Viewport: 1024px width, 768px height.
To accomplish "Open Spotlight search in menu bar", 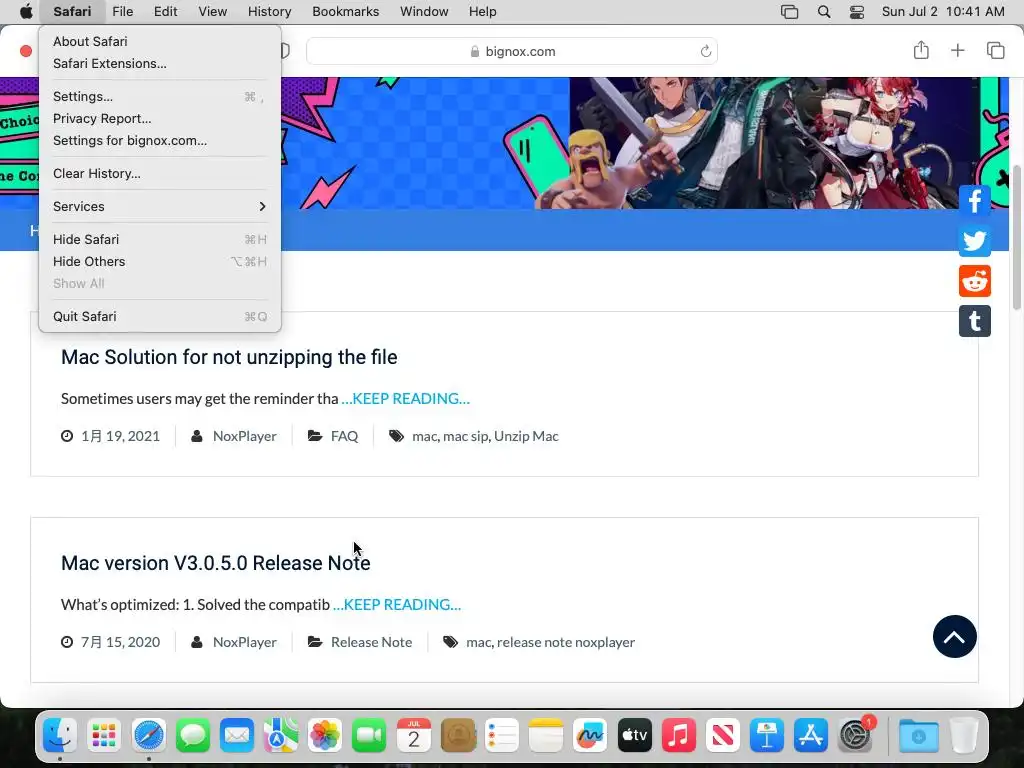I will point(824,12).
